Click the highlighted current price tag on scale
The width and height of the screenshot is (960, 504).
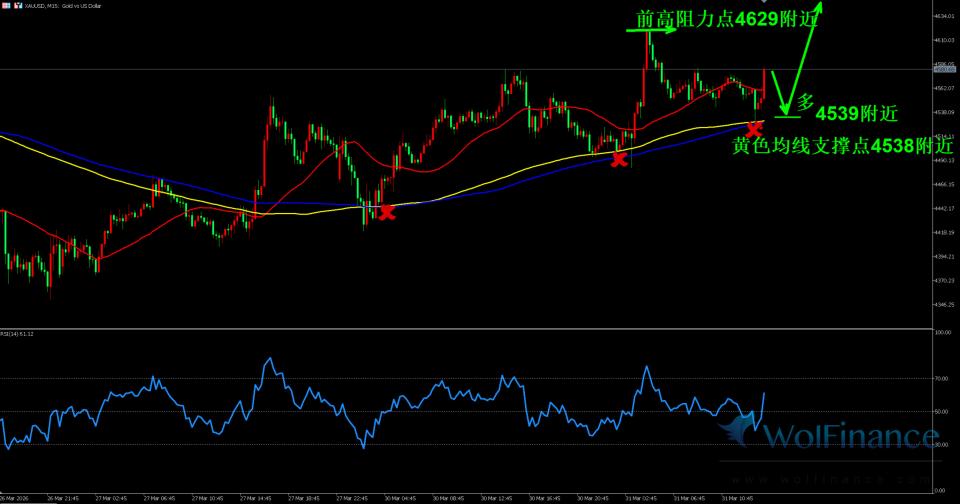pyautogui.click(x=943, y=69)
